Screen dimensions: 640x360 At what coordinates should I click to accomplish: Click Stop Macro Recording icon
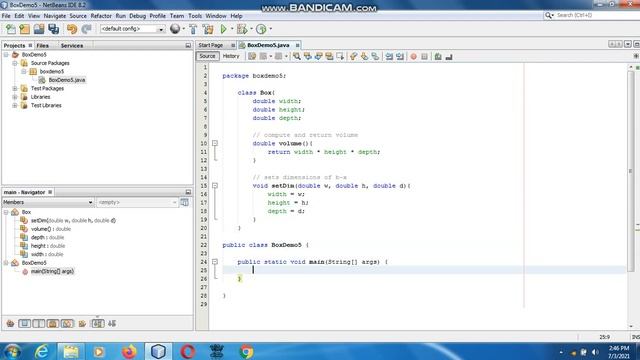click(424, 56)
